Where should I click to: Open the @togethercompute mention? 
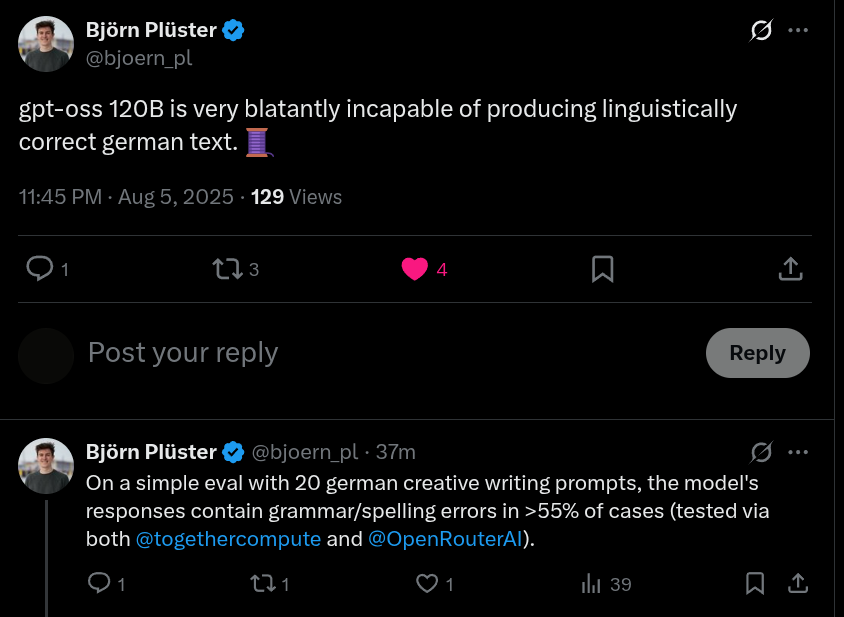coord(228,539)
